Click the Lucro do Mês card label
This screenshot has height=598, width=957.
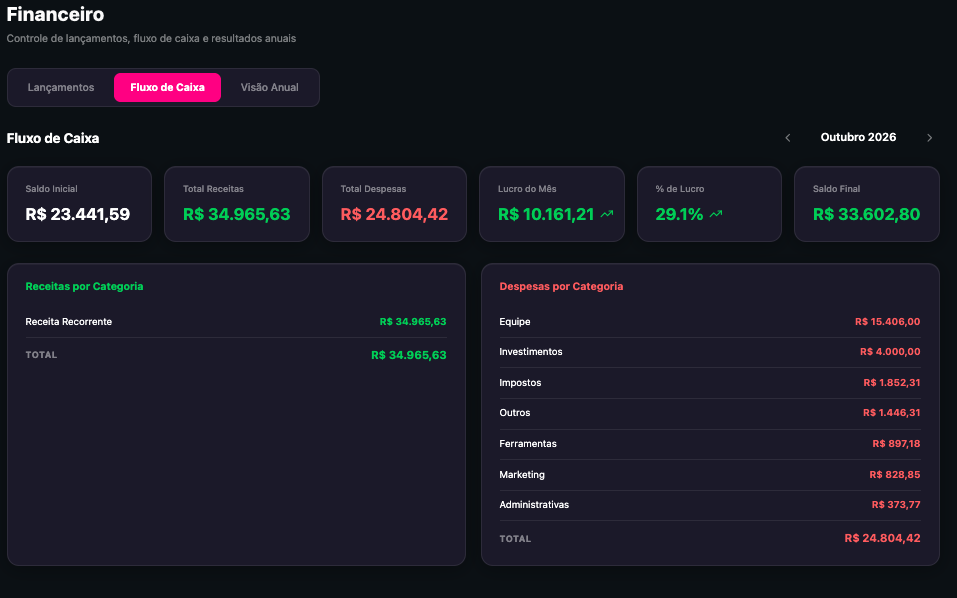[527, 189]
